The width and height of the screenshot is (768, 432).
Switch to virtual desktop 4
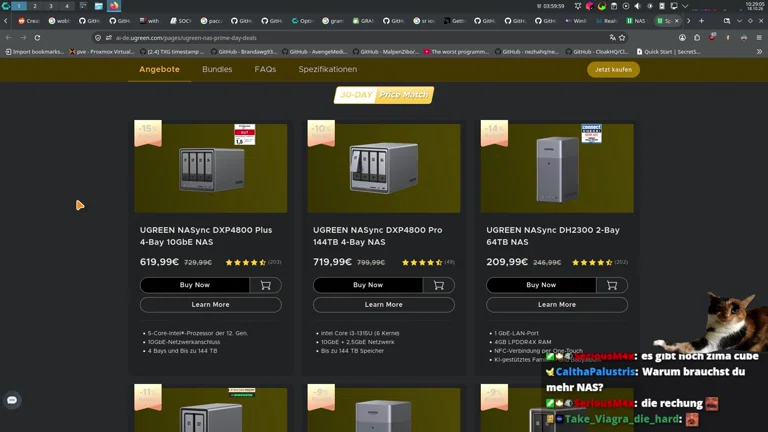(67, 6)
